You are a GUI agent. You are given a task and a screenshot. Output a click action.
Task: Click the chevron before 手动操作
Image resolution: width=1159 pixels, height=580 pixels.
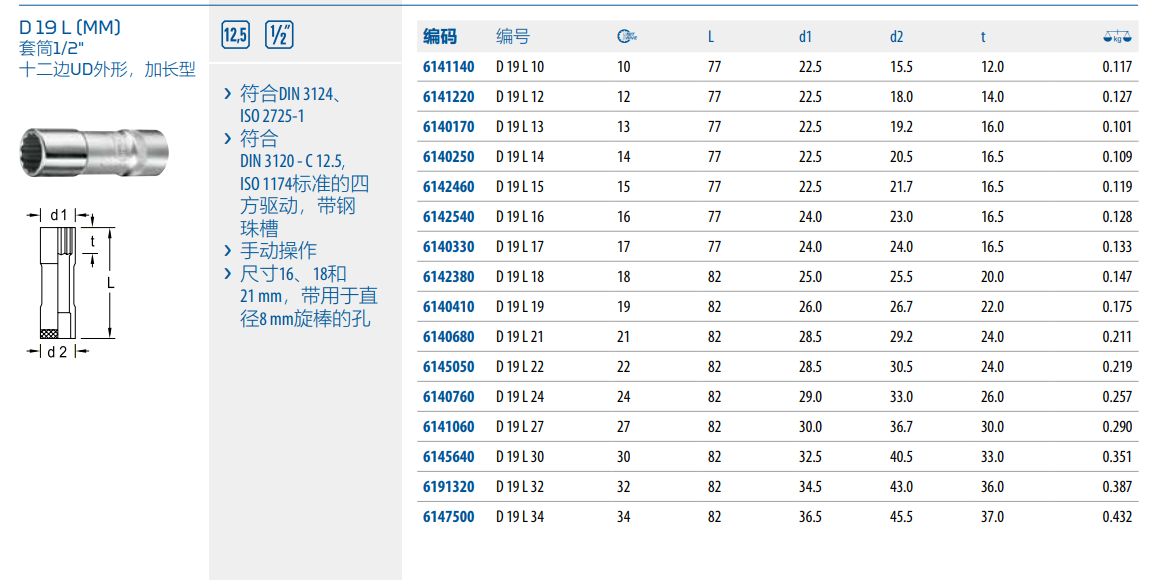pyautogui.click(x=228, y=250)
